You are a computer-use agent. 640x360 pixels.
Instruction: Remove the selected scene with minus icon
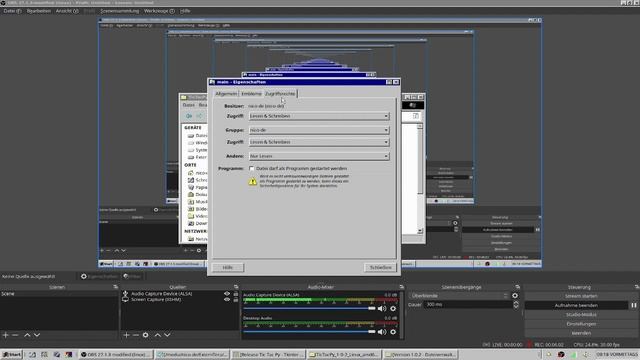pos(15,335)
